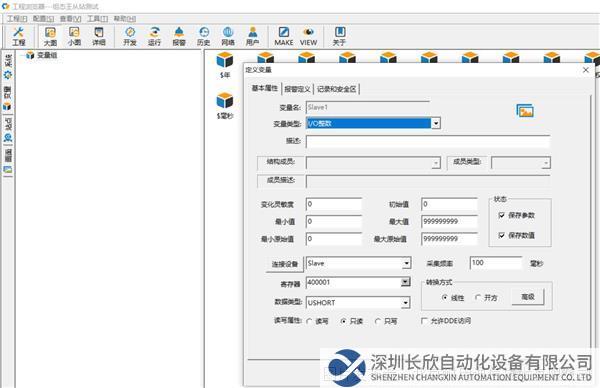The width and height of the screenshot is (600, 388).
Task: Select the 只写 write-only radio button
Action: pyautogui.click(x=378, y=321)
